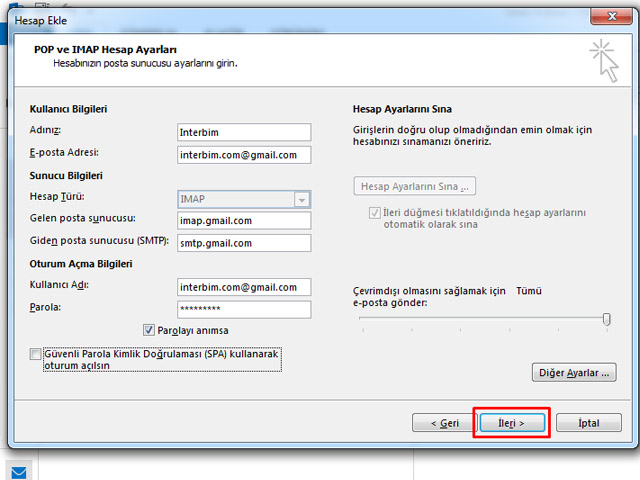
Task: Click the E-posta Adresi field
Action: coord(244,155)
